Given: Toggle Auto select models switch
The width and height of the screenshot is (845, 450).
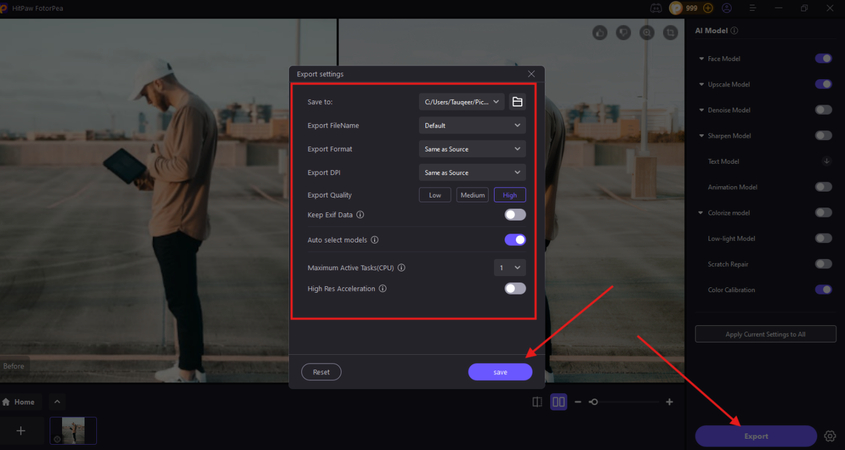Looking at the screenshot, I should [515, 240].
